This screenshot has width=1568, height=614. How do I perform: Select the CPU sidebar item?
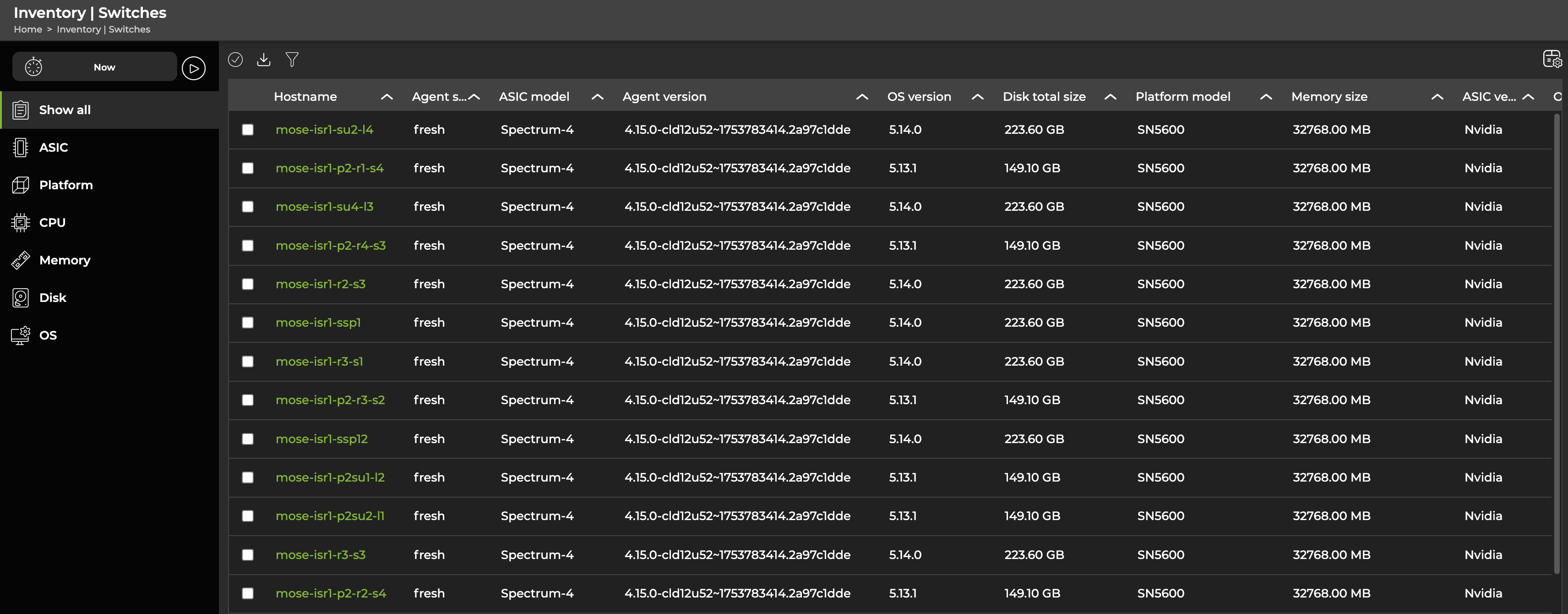(52, 222)
